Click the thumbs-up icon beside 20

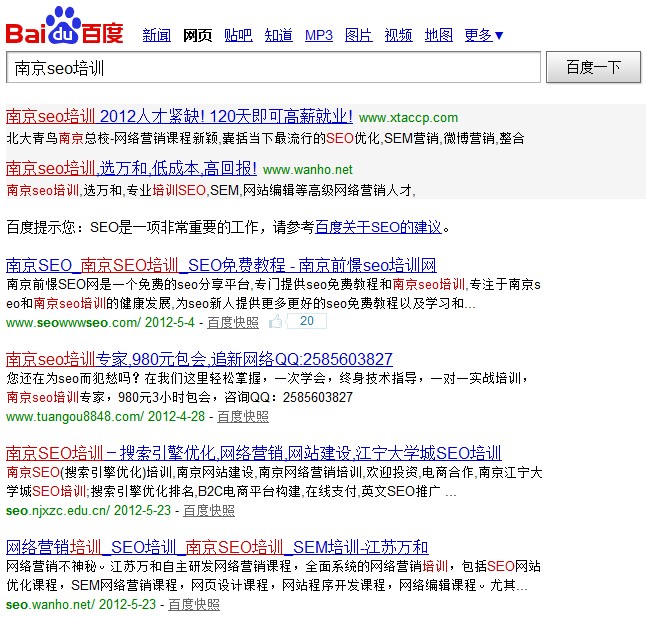[275, 321]
